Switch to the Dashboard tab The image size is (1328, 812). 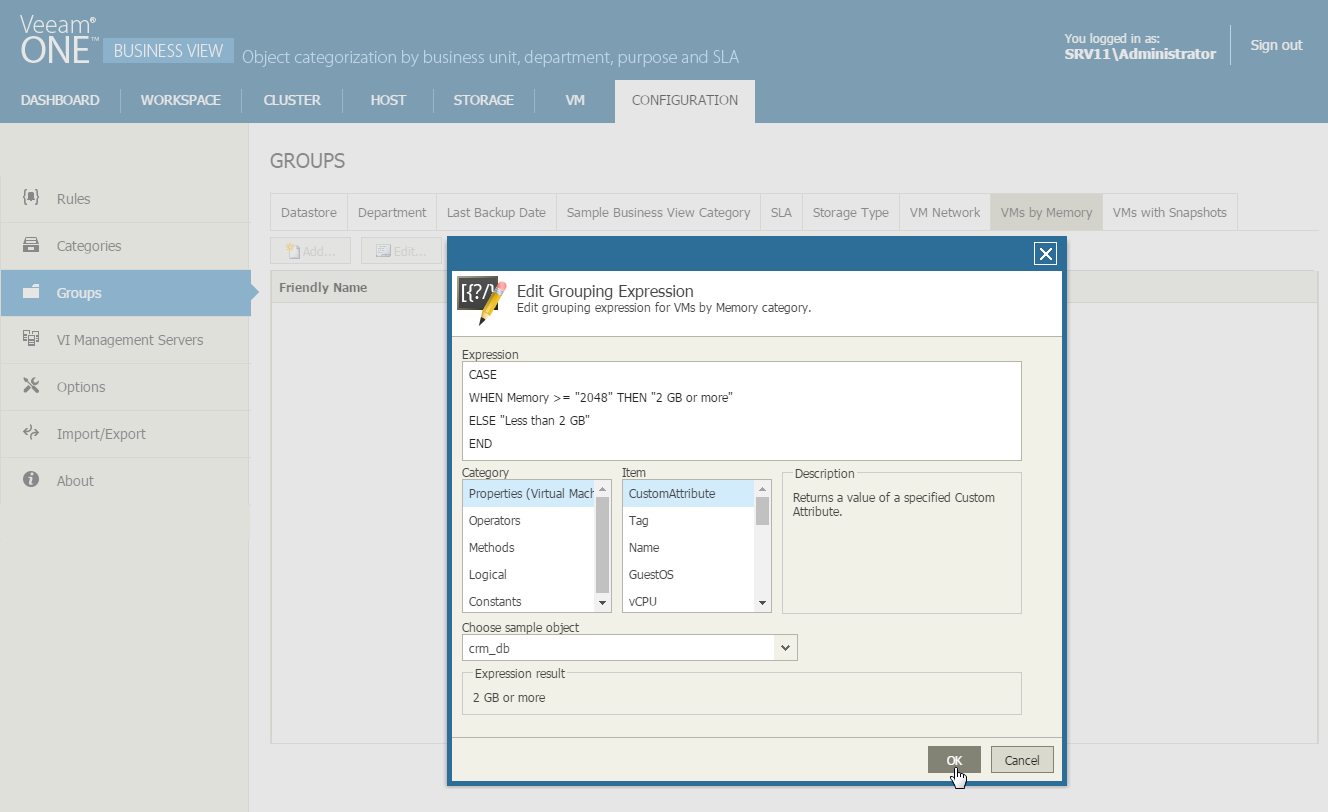coord(60,100)
